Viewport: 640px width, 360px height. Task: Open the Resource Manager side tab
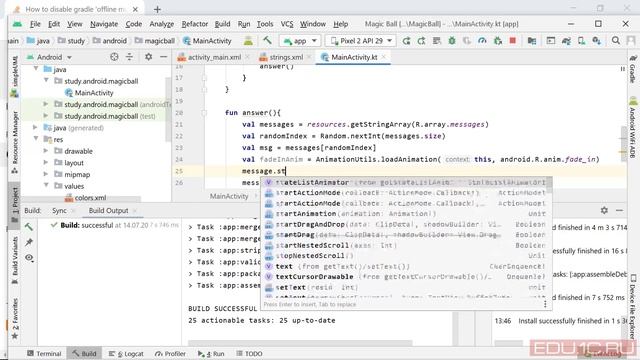(15, 142)
